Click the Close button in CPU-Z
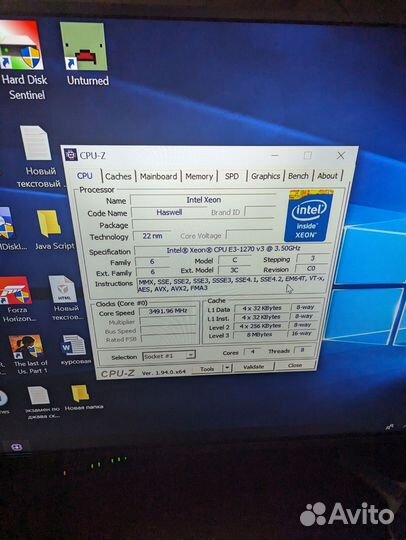406x540 pixels. click(x=294, y=365)
